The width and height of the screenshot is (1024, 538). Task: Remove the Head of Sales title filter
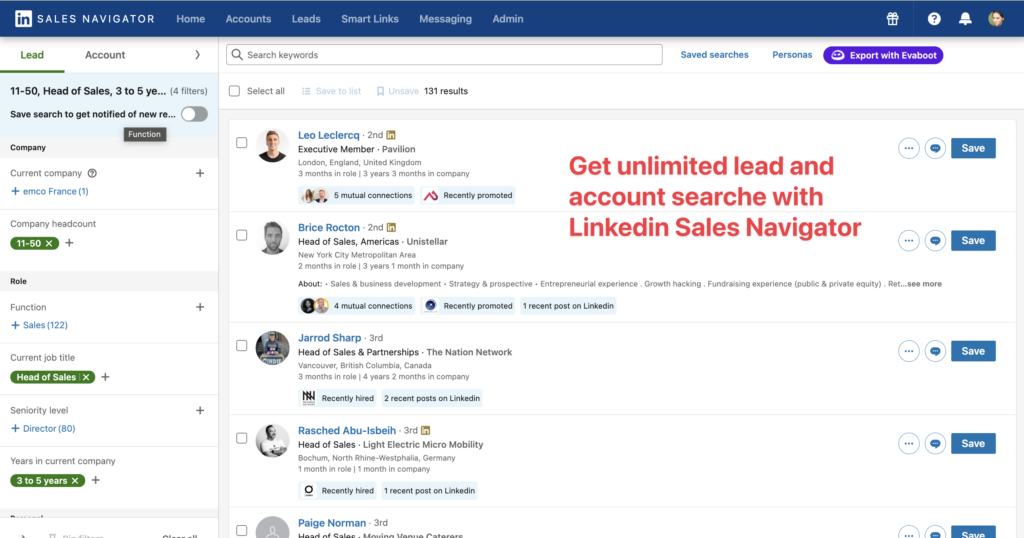point(86,377)
